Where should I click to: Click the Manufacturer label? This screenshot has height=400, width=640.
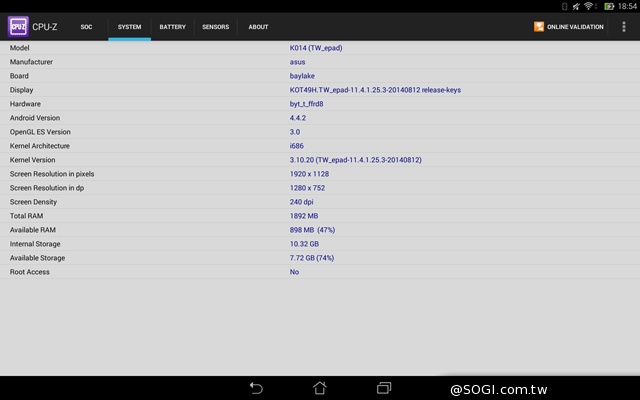tap(31, 62)
